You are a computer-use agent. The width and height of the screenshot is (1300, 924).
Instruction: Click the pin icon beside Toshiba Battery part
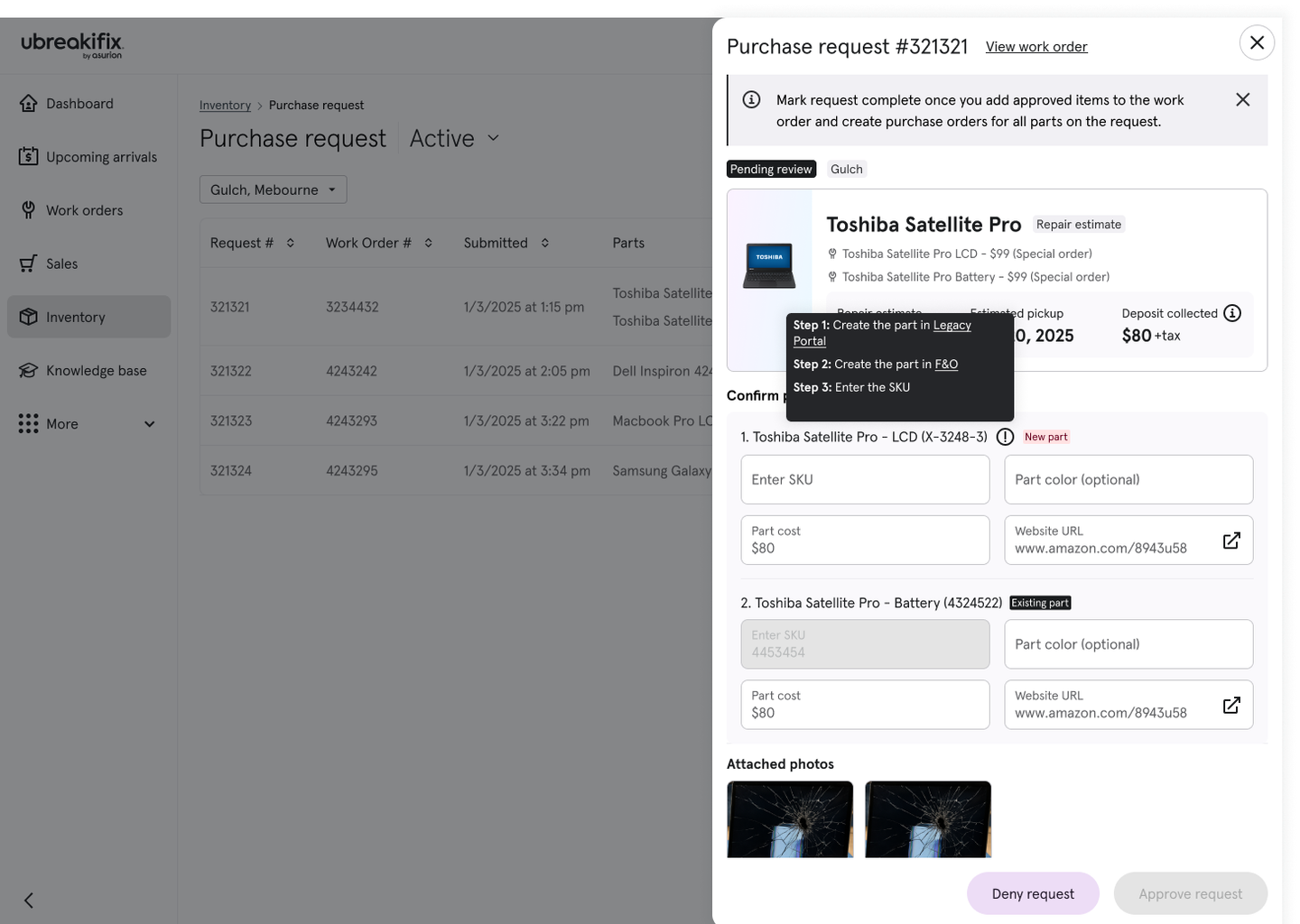coord(832,277)
